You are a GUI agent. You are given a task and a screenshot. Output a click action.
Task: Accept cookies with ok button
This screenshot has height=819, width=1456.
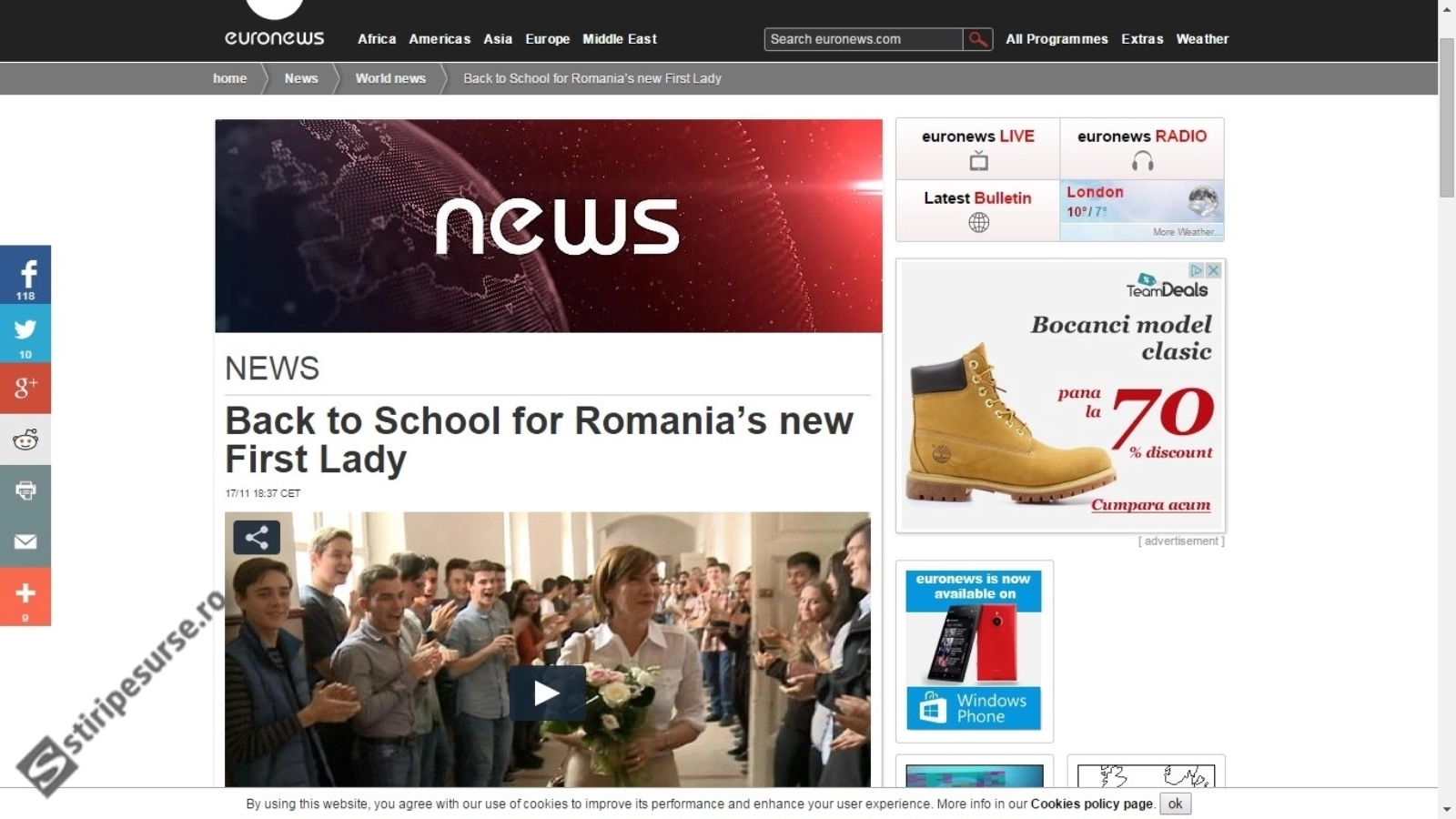[x=1175, y=804]
